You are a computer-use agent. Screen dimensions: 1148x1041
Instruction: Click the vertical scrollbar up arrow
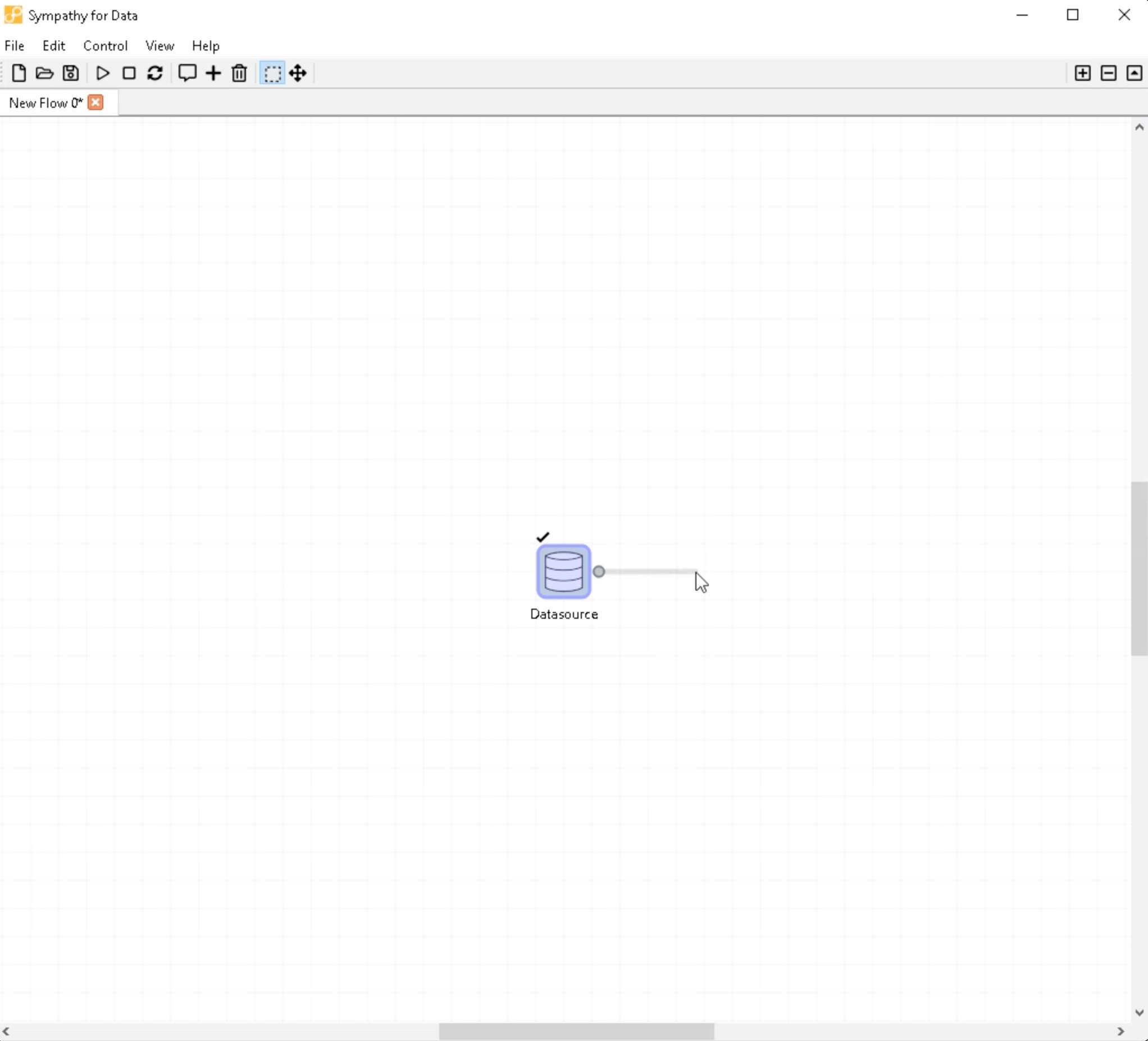[x=1139, y=127]
